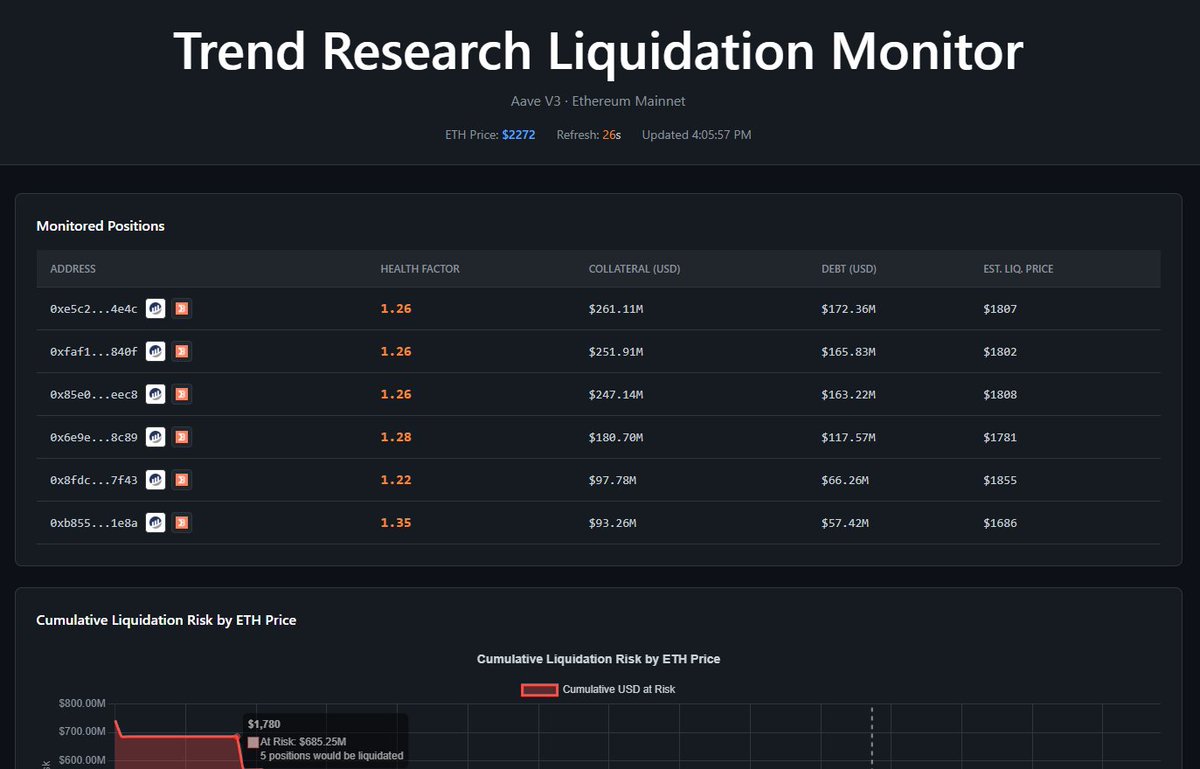Screen dimensions: 1200x769
Task: Click health factor 1.22 value
Action: (x=396, y=480)
